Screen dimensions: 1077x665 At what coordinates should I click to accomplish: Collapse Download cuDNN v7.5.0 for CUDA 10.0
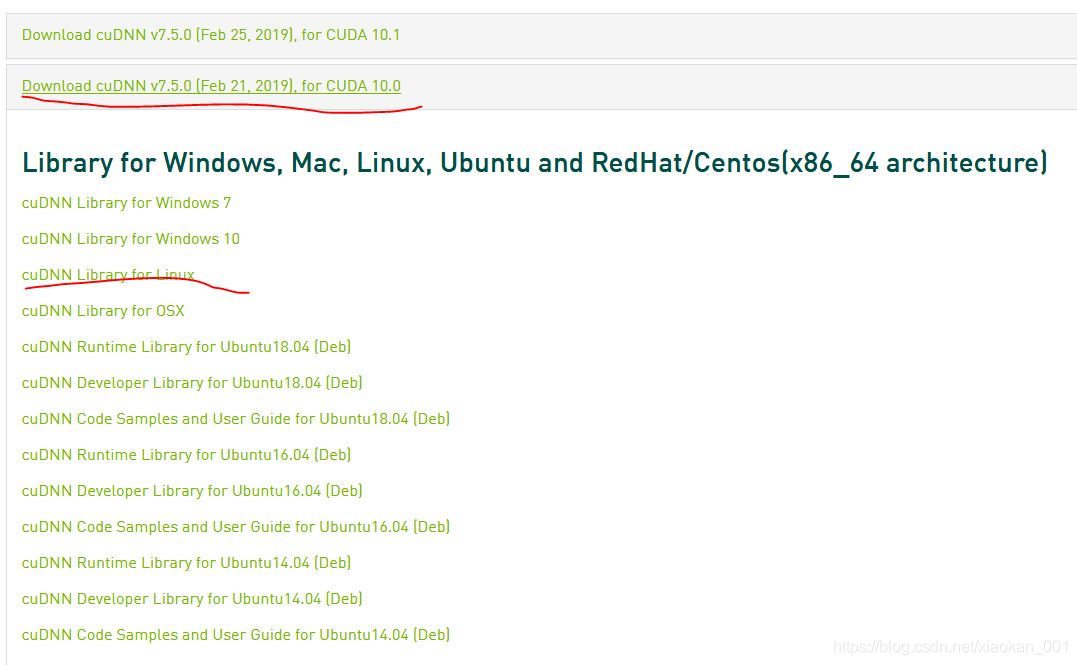tap(212, 86)
